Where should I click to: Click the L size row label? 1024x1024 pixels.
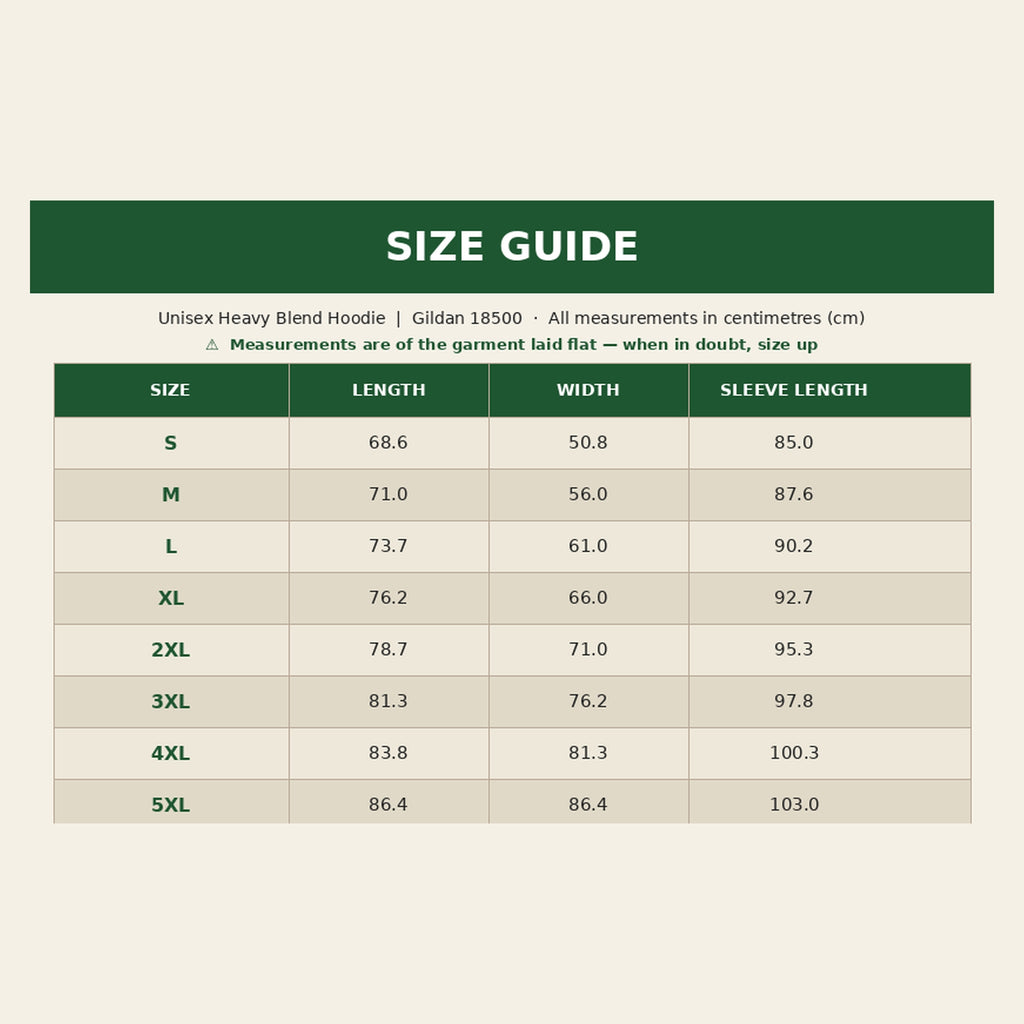pos(170,546)
